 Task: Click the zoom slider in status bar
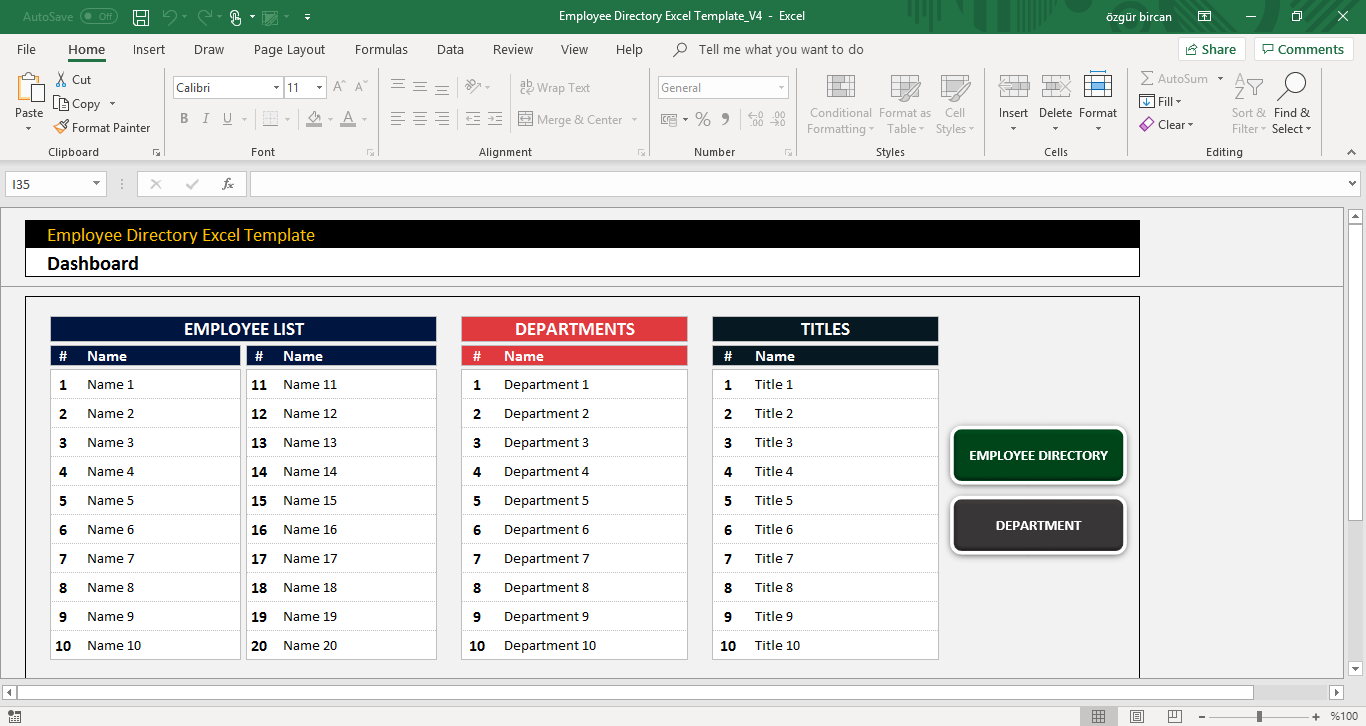pyautogui.click(x=1259, y=716)
